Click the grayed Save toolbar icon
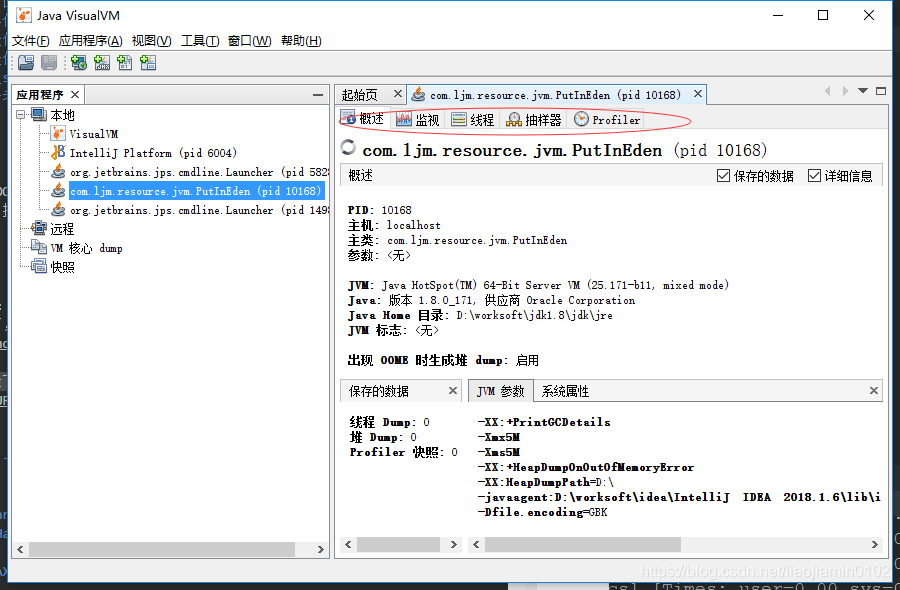900x590 pixels. (x=49, y=63)
